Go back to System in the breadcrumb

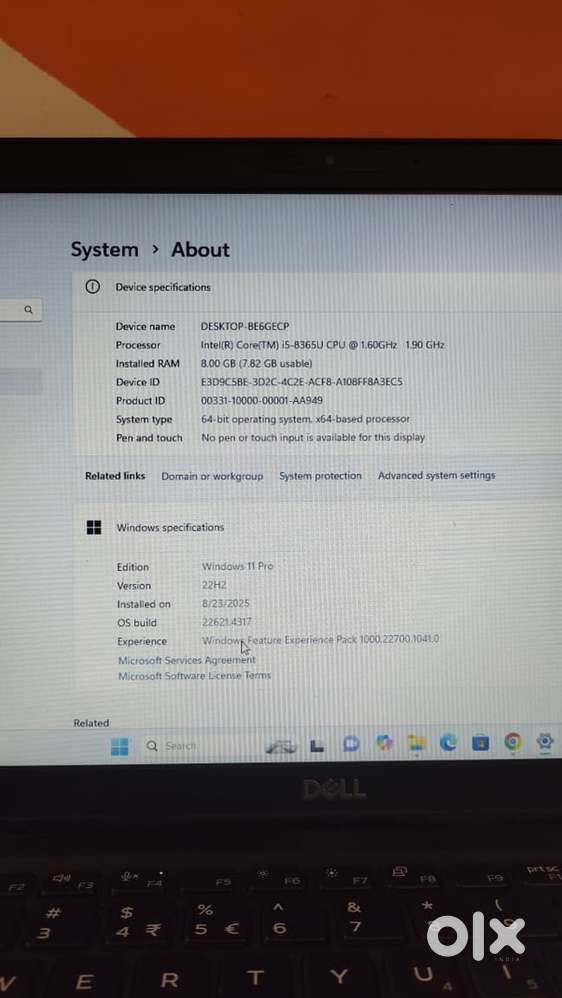104,250
